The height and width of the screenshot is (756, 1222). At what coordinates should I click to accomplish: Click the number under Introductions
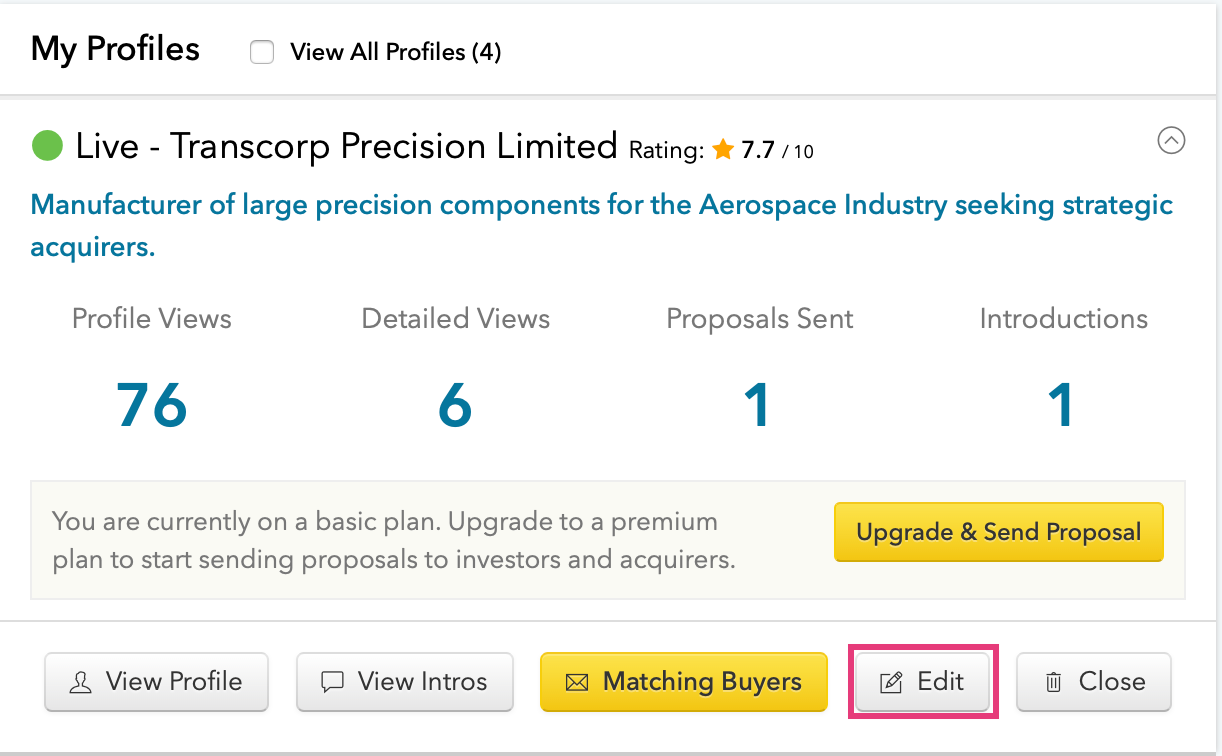click(x=1061, y=405)
